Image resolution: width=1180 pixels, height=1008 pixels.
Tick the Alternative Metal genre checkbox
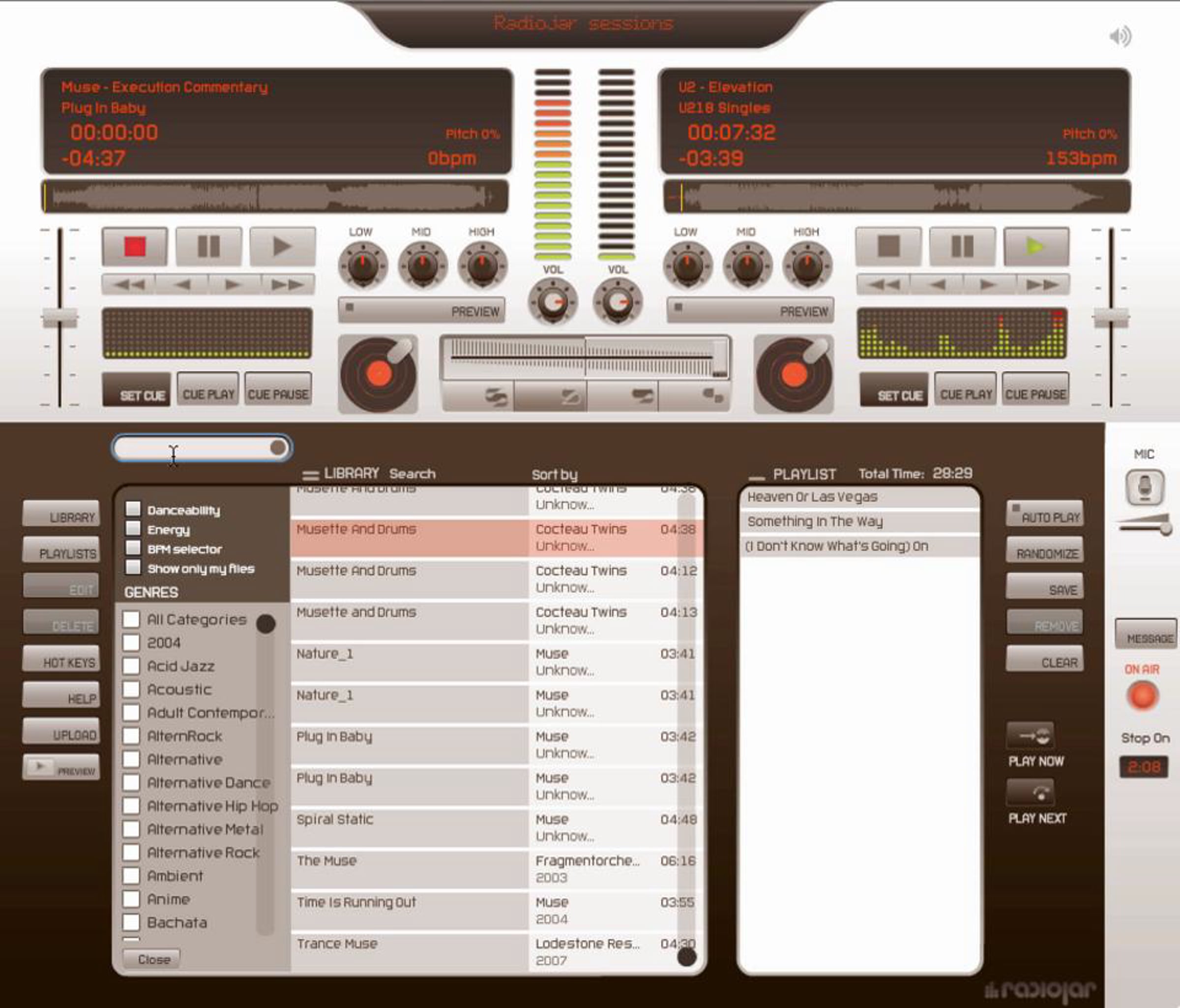point(132,829)
